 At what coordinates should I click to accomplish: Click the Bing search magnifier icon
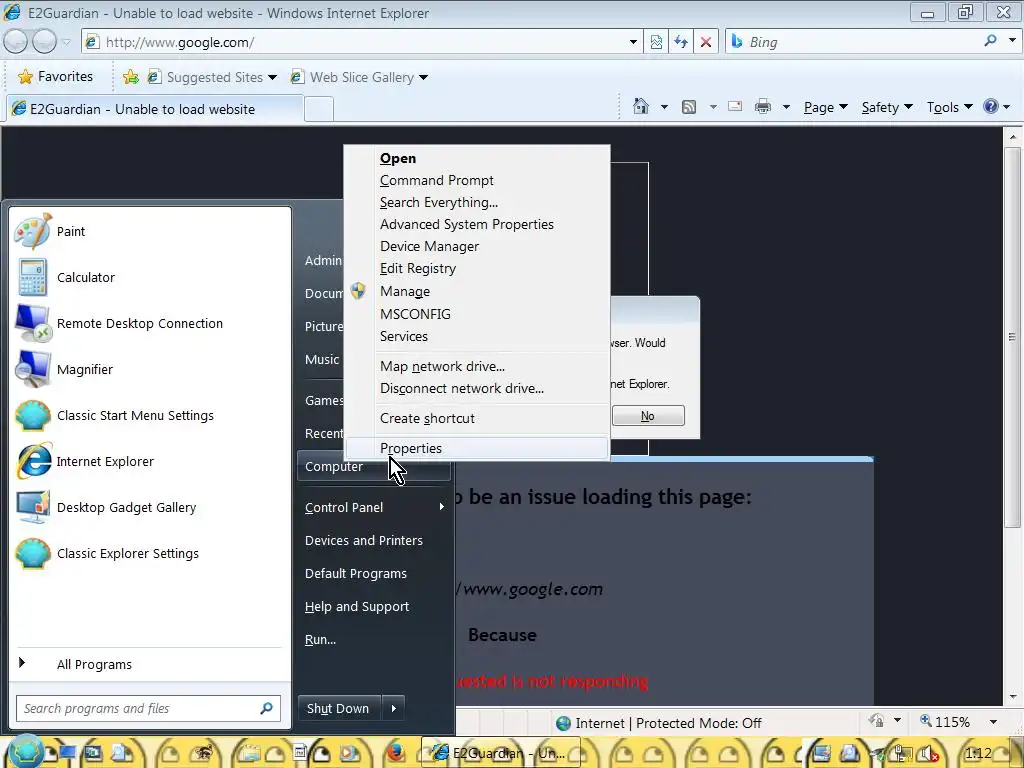click(x=990, y=41)
